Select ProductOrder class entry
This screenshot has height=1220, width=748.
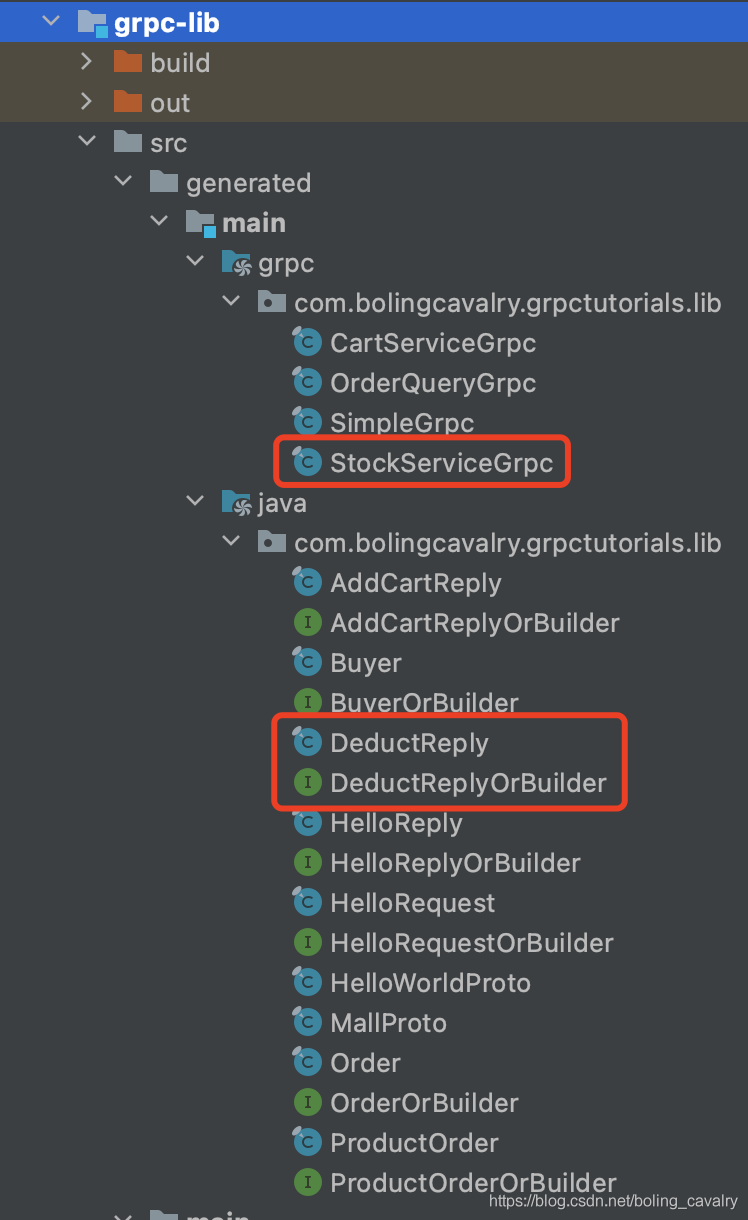(414, 1143)
